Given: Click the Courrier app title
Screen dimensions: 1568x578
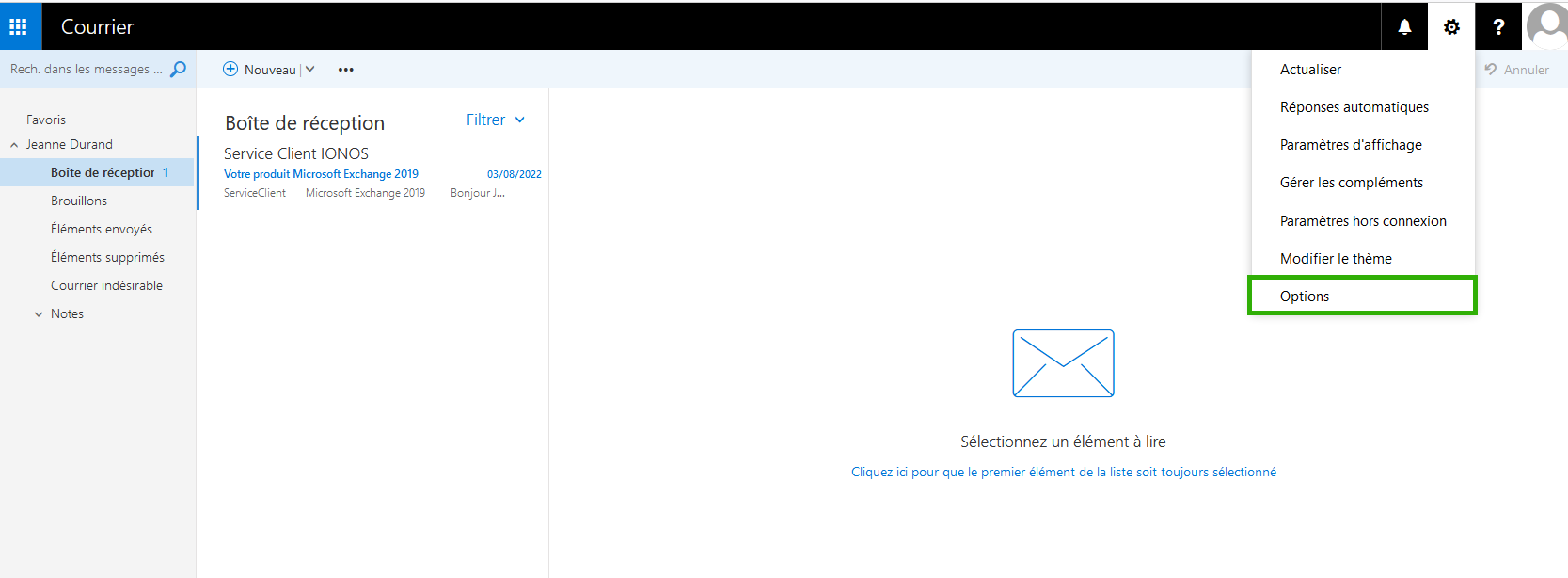Looking at the screenshot, I should coord(97,26).
